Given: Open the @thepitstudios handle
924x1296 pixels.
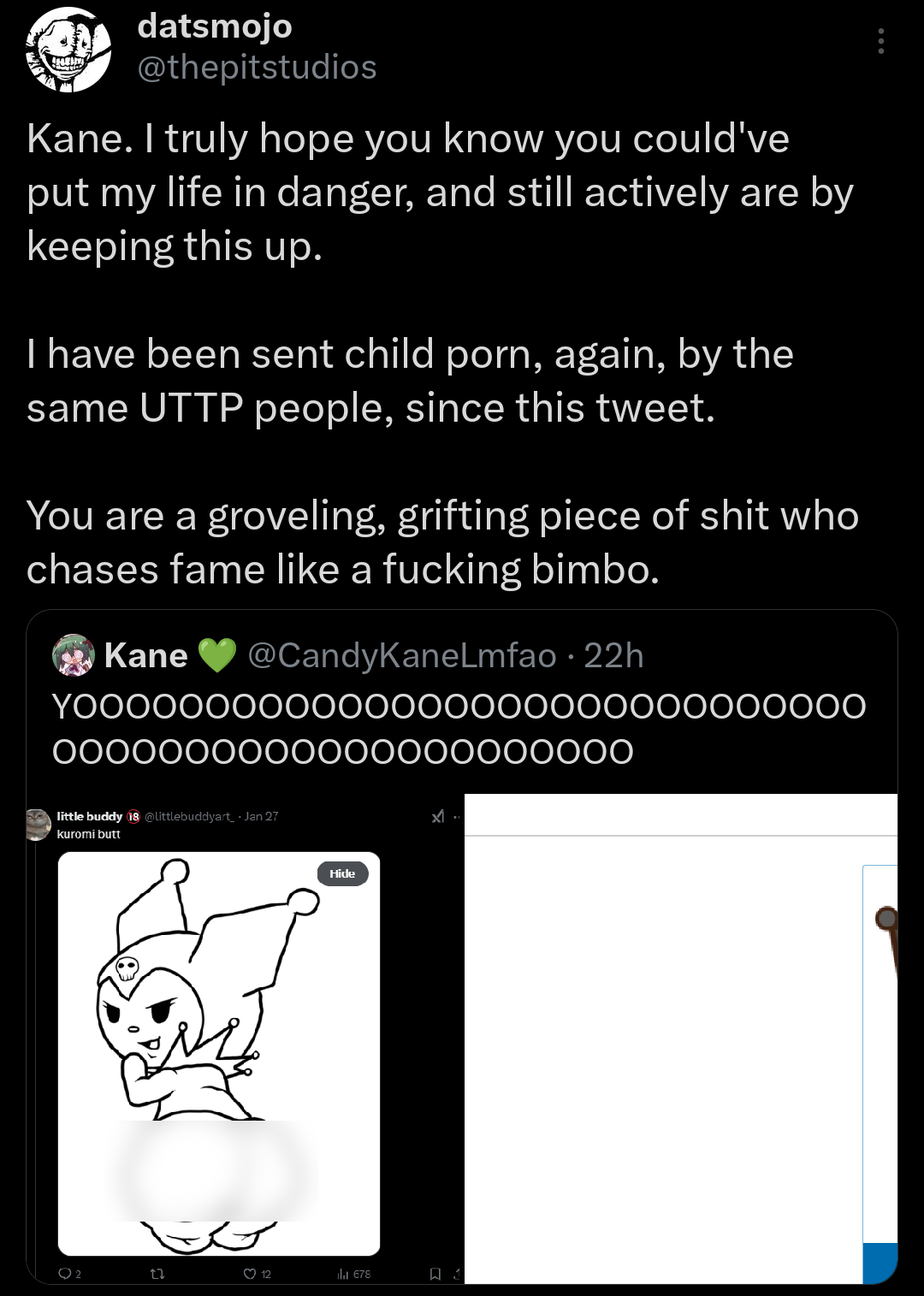Looking at the screenshot, I should (257, 67).
